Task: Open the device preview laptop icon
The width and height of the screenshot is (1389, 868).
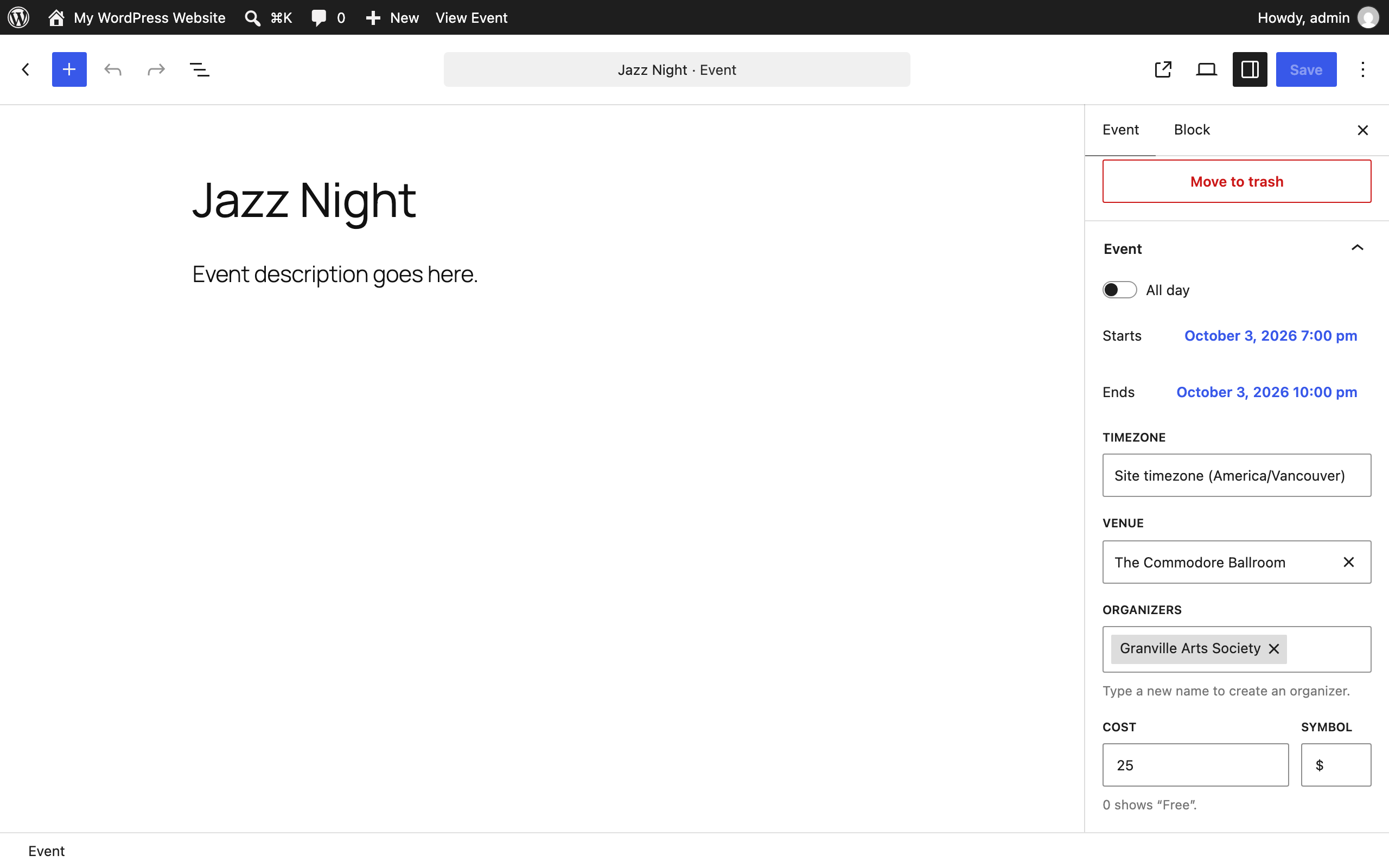Action: [1207, 69]
